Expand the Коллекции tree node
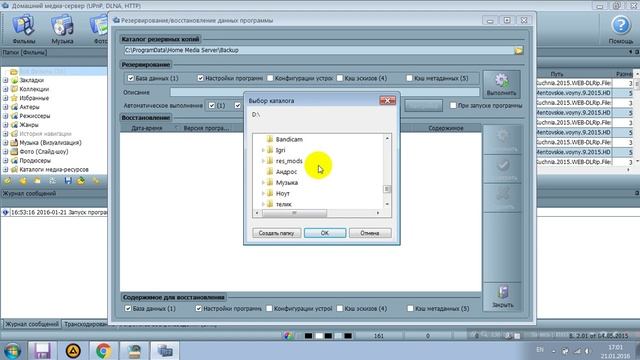The width and height of the screenshot is (640, 360). 6,89
